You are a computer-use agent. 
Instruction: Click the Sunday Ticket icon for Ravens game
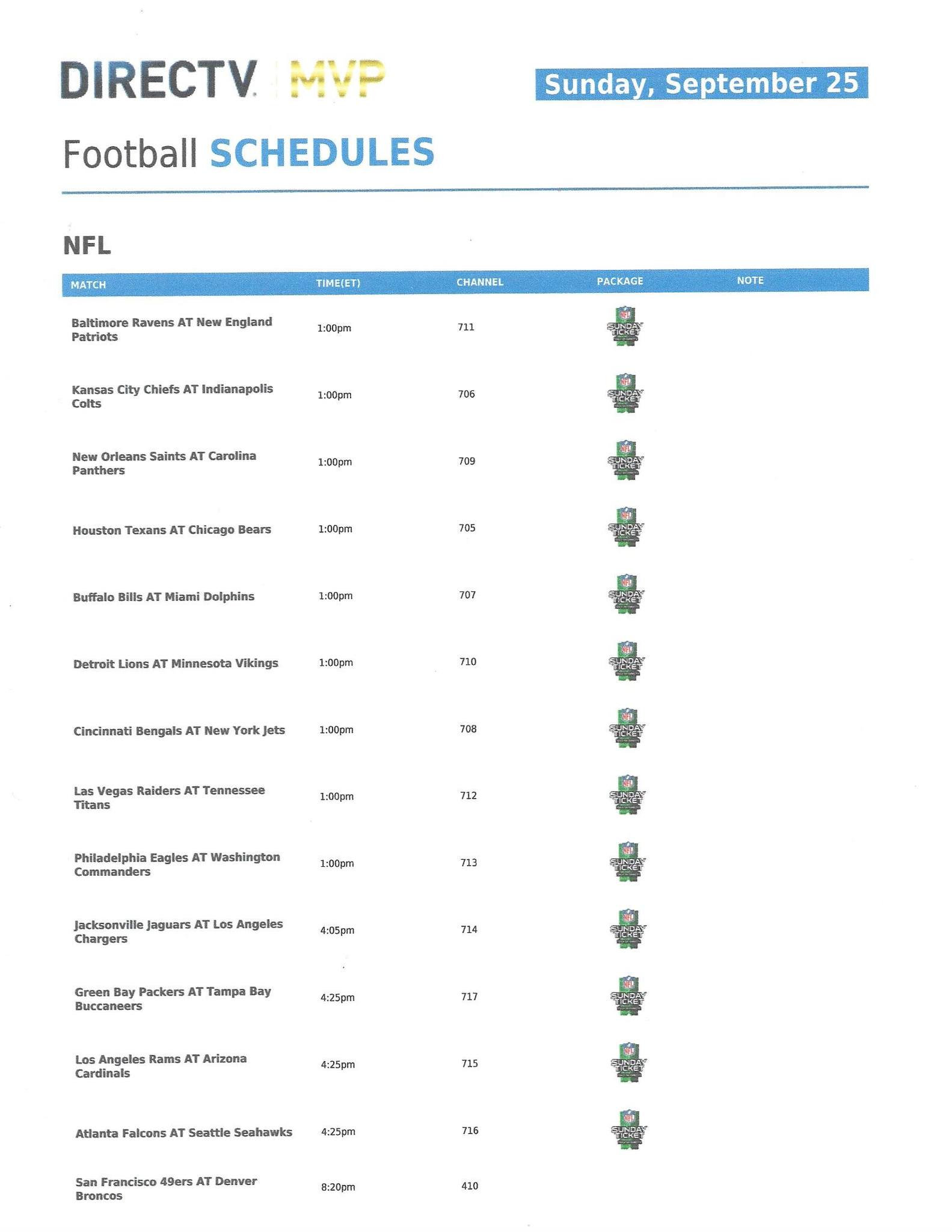coord(625,325)
